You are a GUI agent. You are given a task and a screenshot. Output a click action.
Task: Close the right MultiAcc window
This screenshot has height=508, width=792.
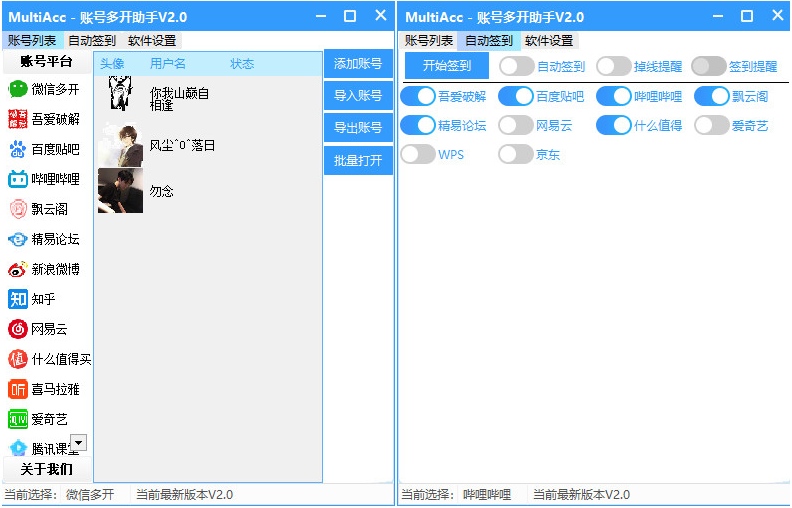coord(778,16)
